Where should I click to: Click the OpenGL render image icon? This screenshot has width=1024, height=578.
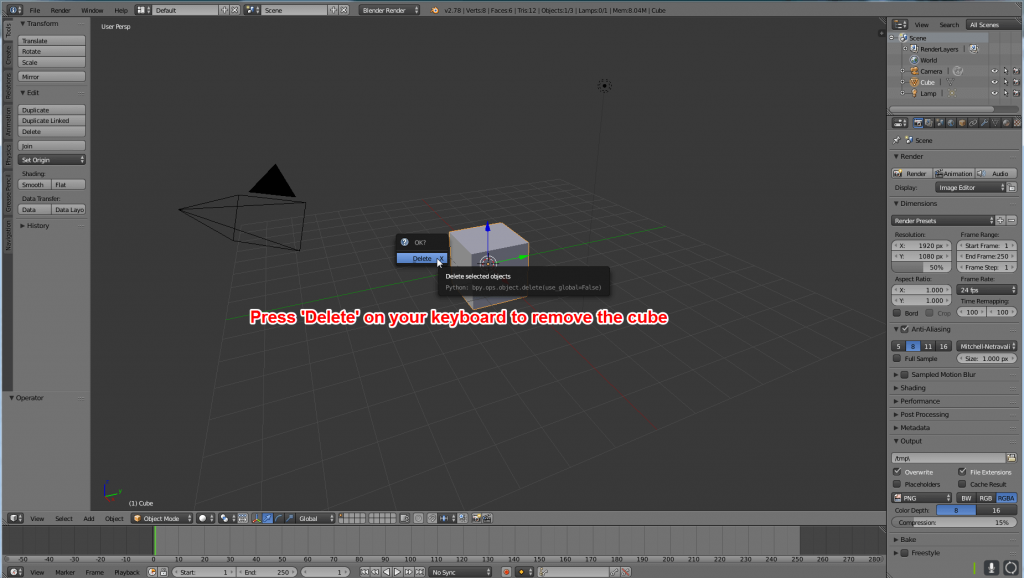coord(475,519)
